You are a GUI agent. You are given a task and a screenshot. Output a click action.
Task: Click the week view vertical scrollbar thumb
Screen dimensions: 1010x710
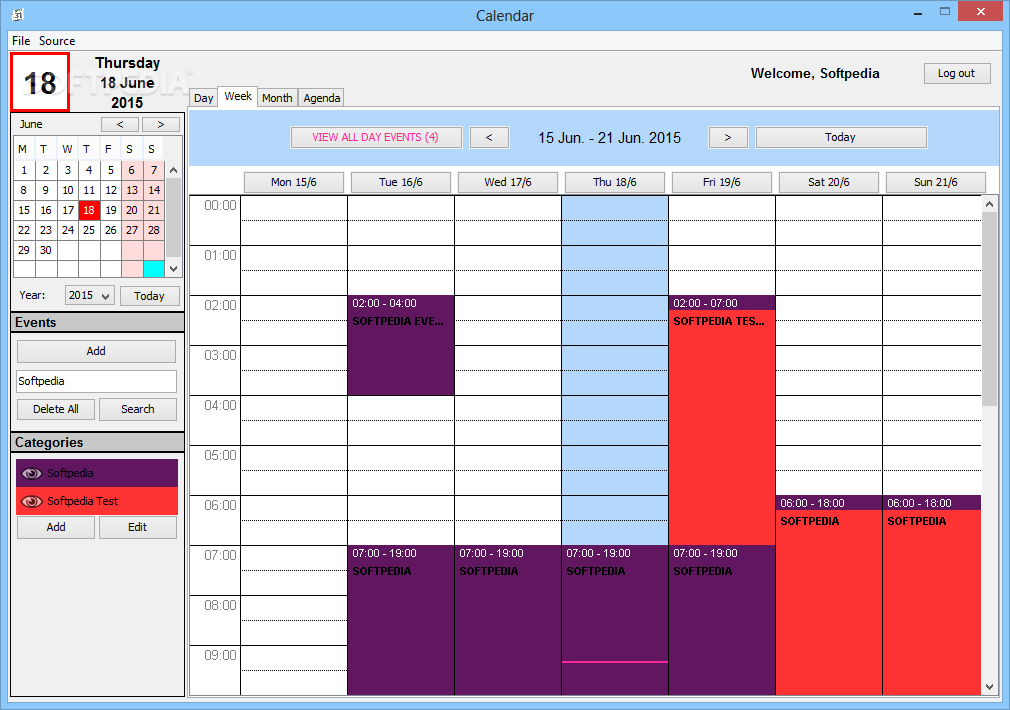pos(989,309)
